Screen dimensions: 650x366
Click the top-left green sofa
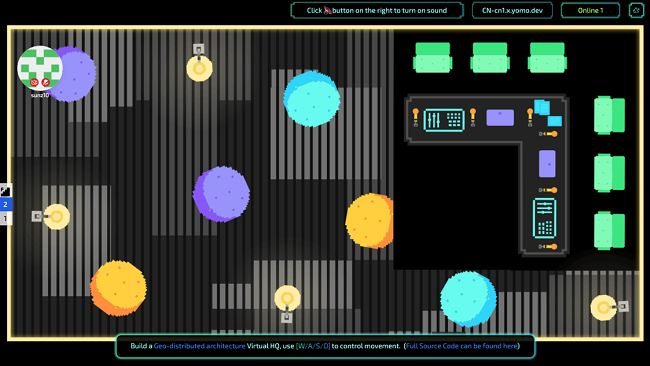pyautogui.click(x=432, y=58)
